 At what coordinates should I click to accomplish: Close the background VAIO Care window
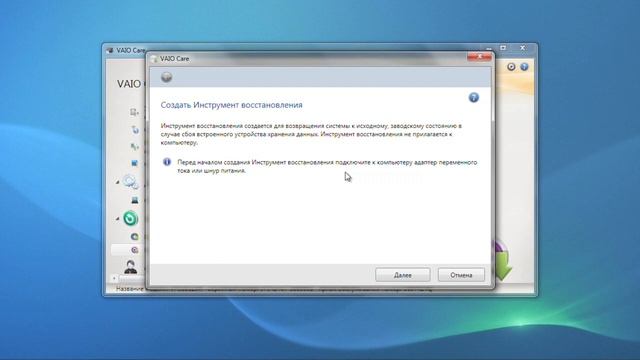point(522,48)
